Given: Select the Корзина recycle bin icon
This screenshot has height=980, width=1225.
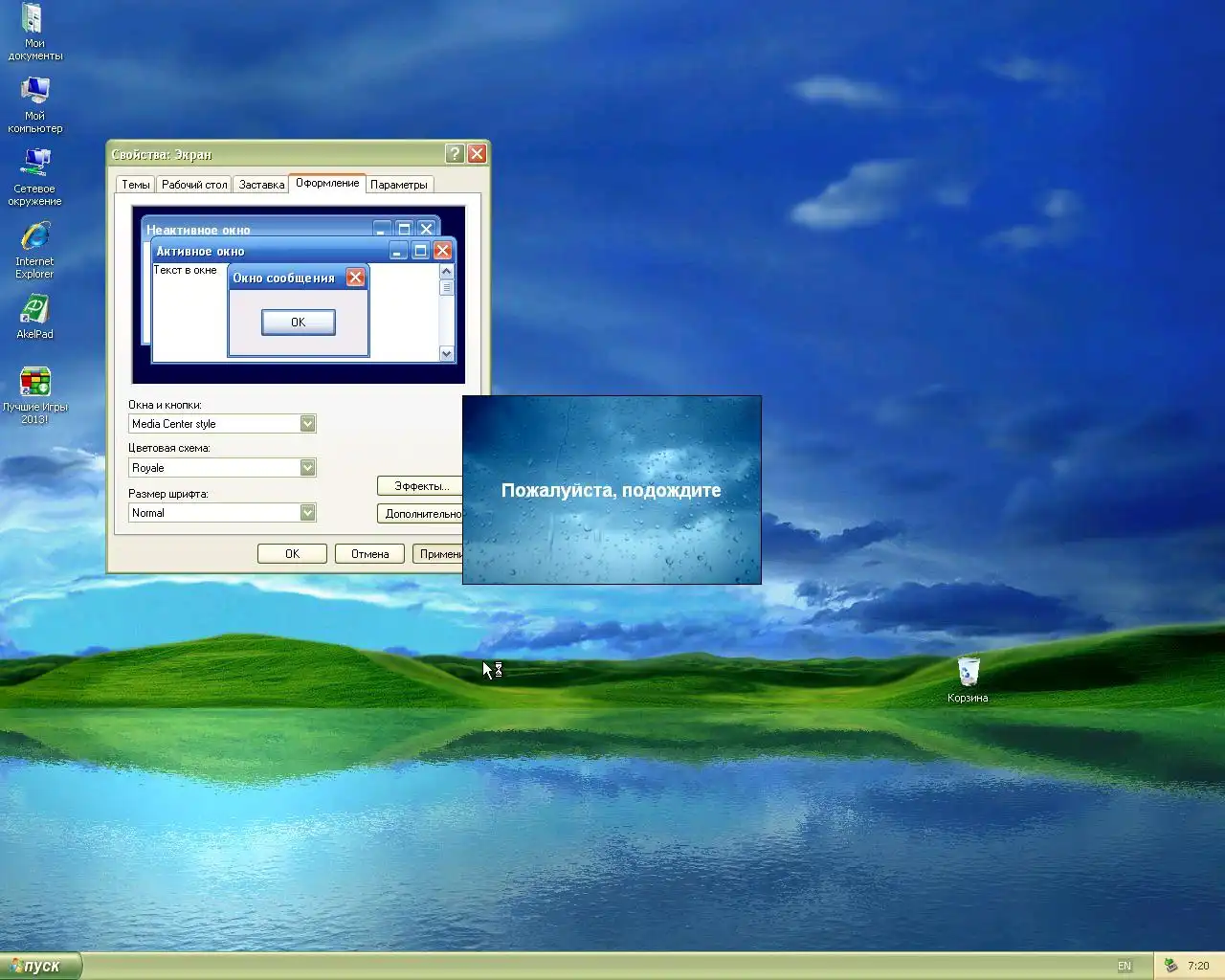Looking at the screenshot, I should (x=968, y=679).
